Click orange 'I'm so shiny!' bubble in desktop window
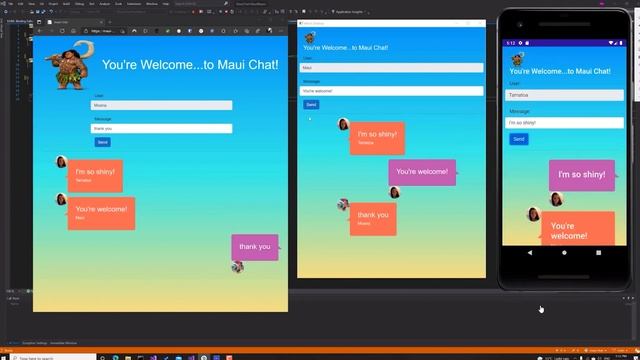This screenshot has width=640, height=360. click(x=377, y=138)
